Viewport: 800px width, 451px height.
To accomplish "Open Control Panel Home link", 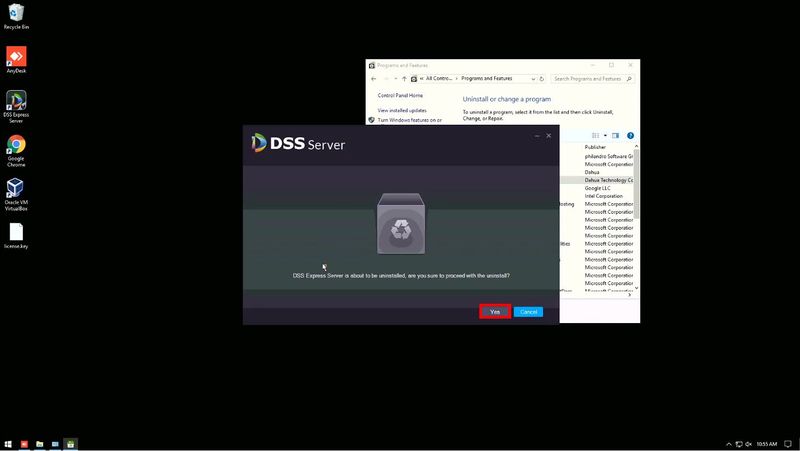I will tap(400, 95).
